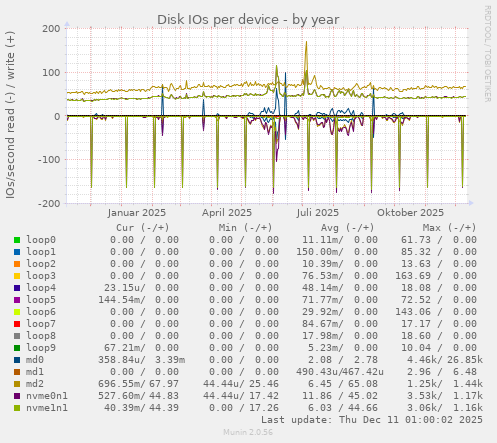
Task: Click the Avg (-/+) column header
Action: [x=348, y=228]
